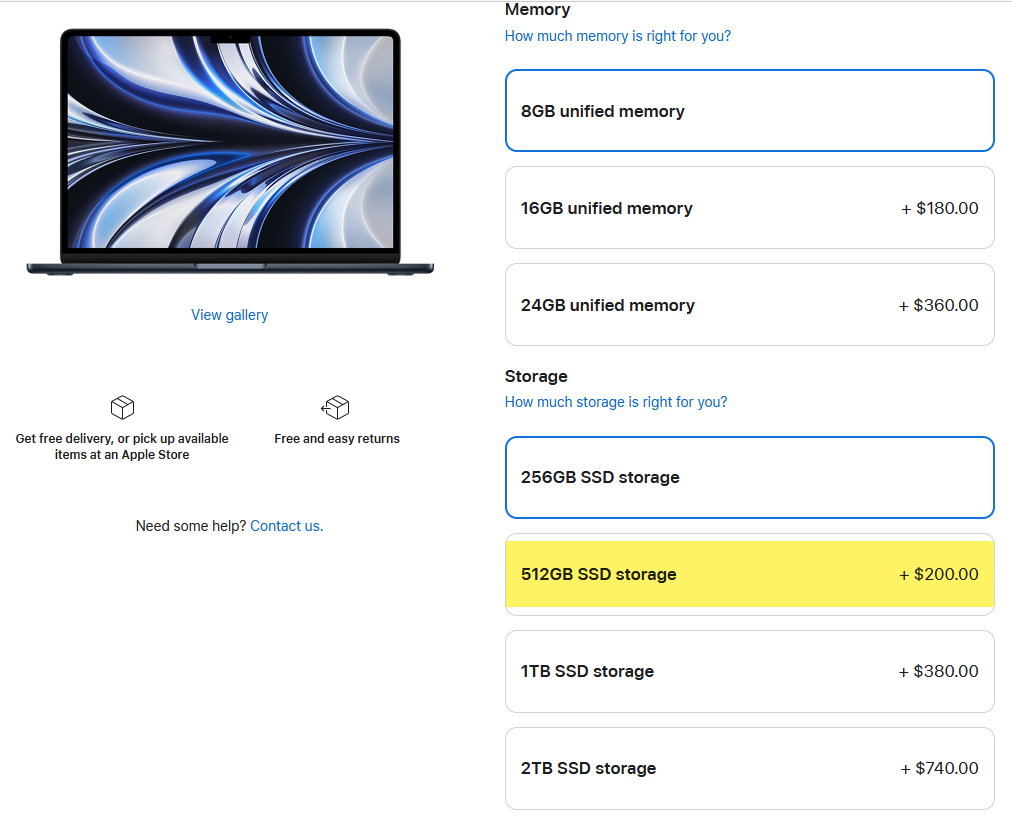Pick the 24GB unified memory option

[749, 305]
